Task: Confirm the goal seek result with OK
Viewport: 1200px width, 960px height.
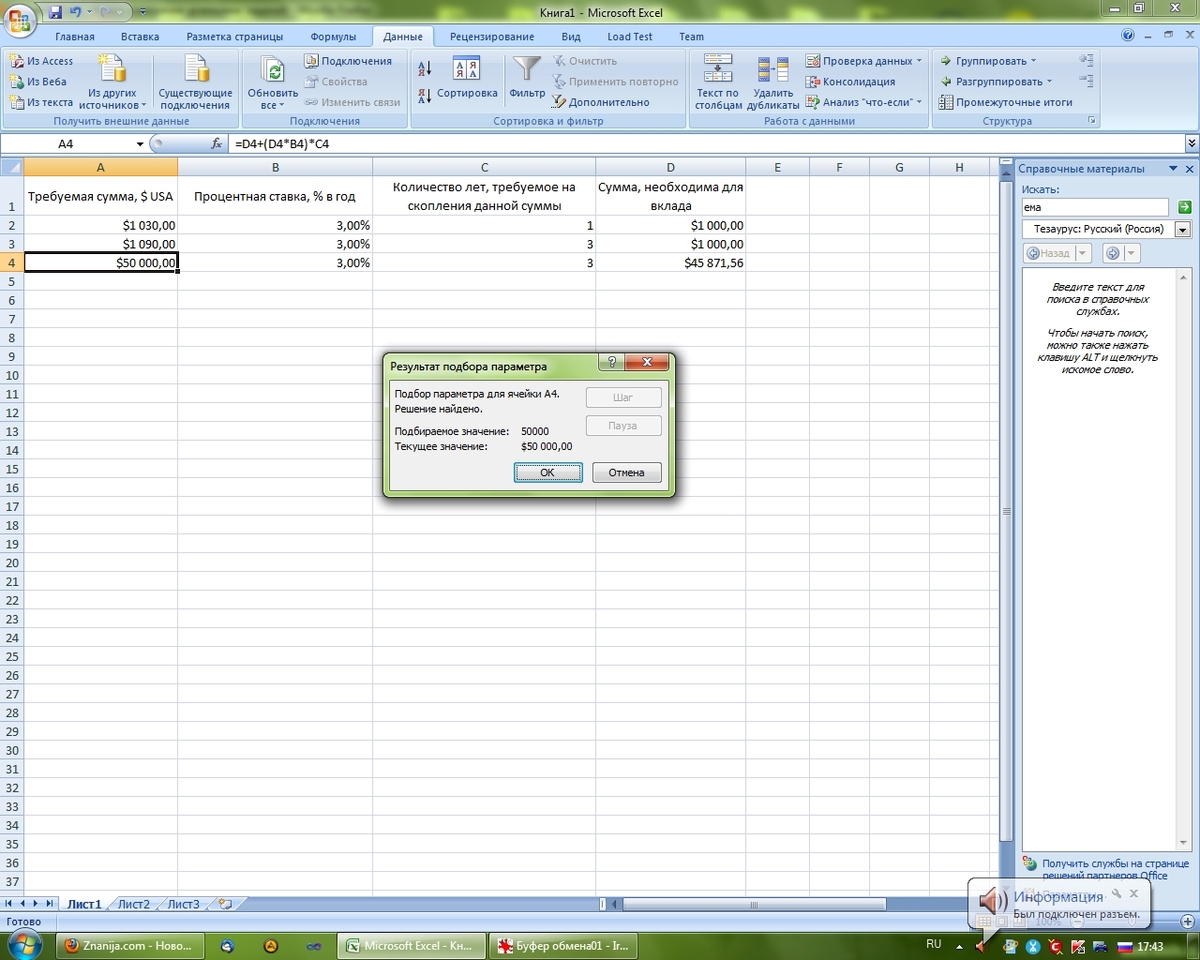Action: (547, 472)
